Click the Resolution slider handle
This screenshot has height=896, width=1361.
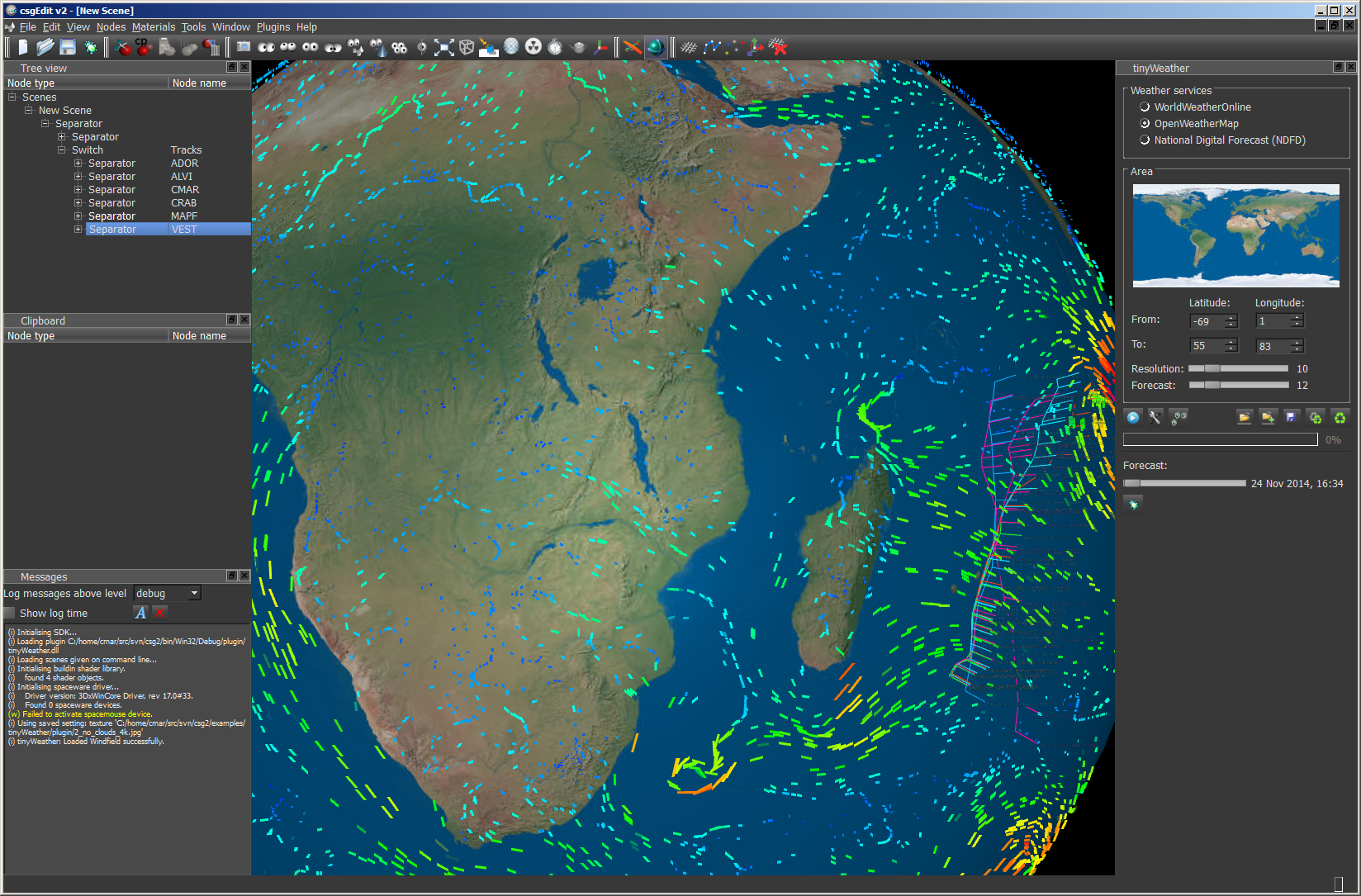coord(1212,369)
